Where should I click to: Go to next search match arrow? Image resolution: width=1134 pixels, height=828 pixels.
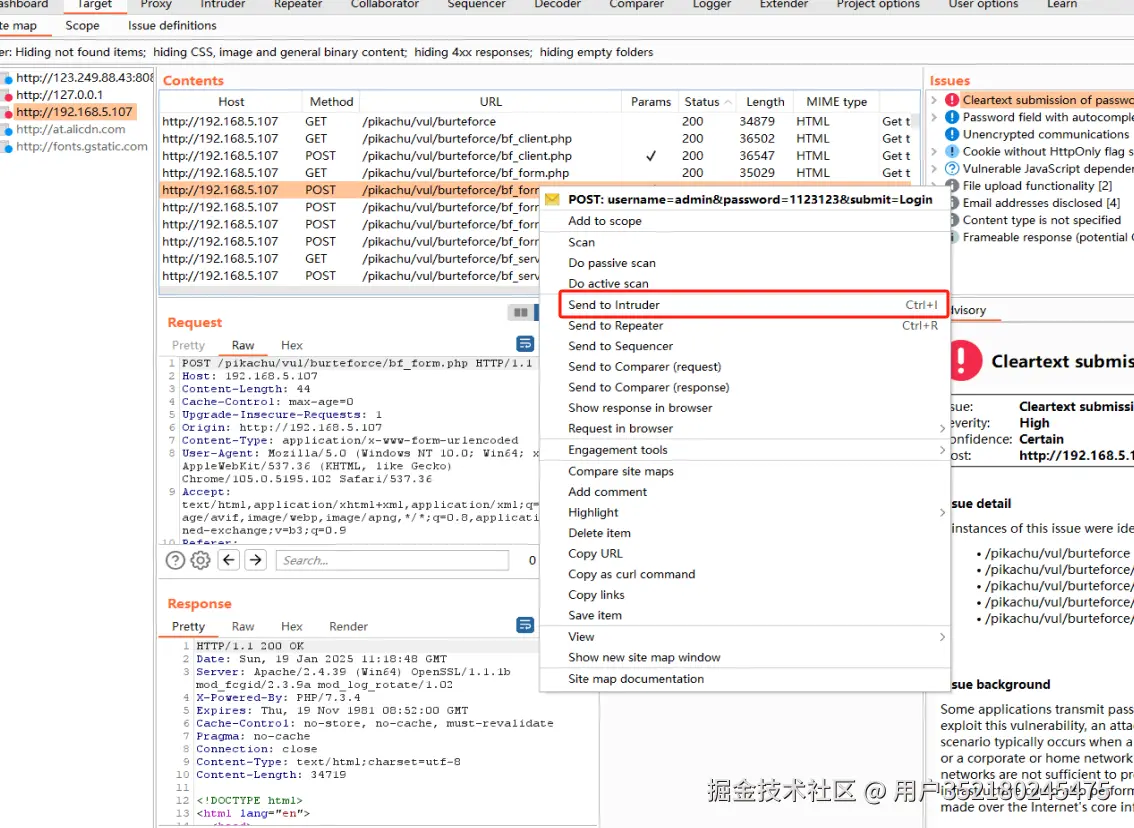click(256, 560)
